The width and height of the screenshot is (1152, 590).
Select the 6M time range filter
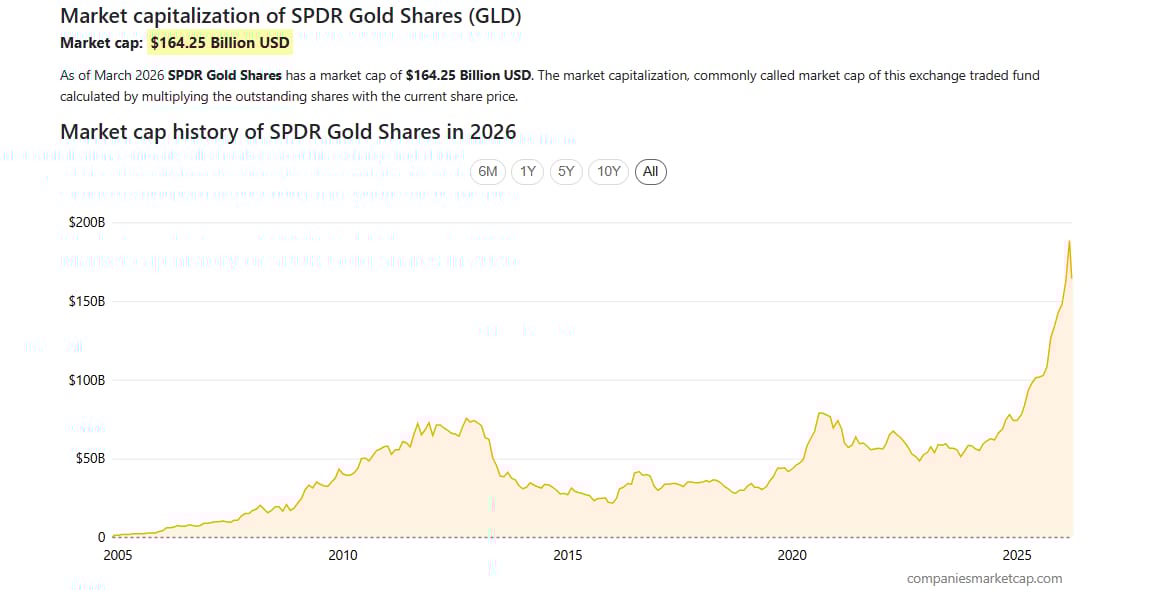pos(487,171)
